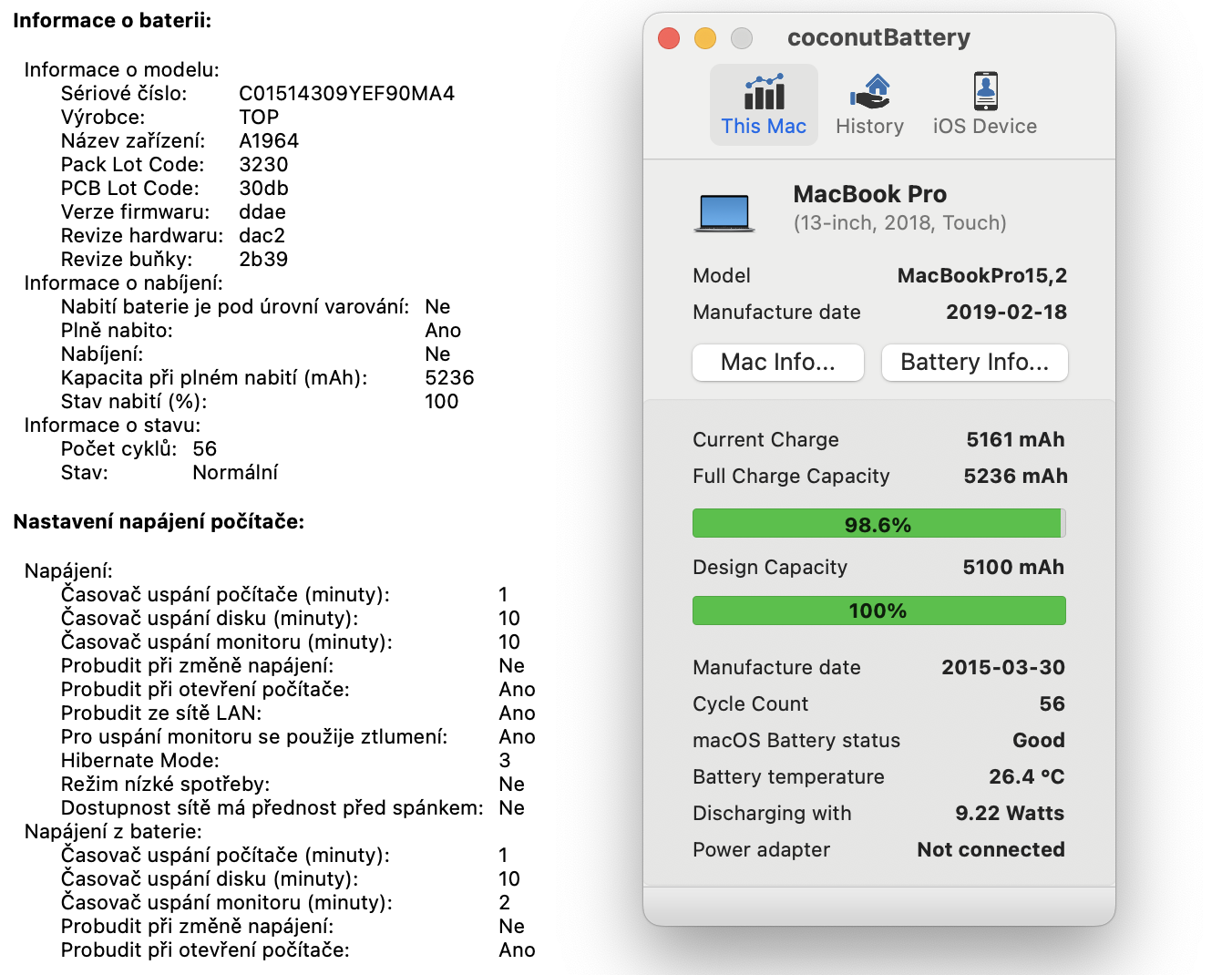Select PCB Lot Code value 30db
Viewport: 1232px width, 975px height.
(x=263, y=189)
